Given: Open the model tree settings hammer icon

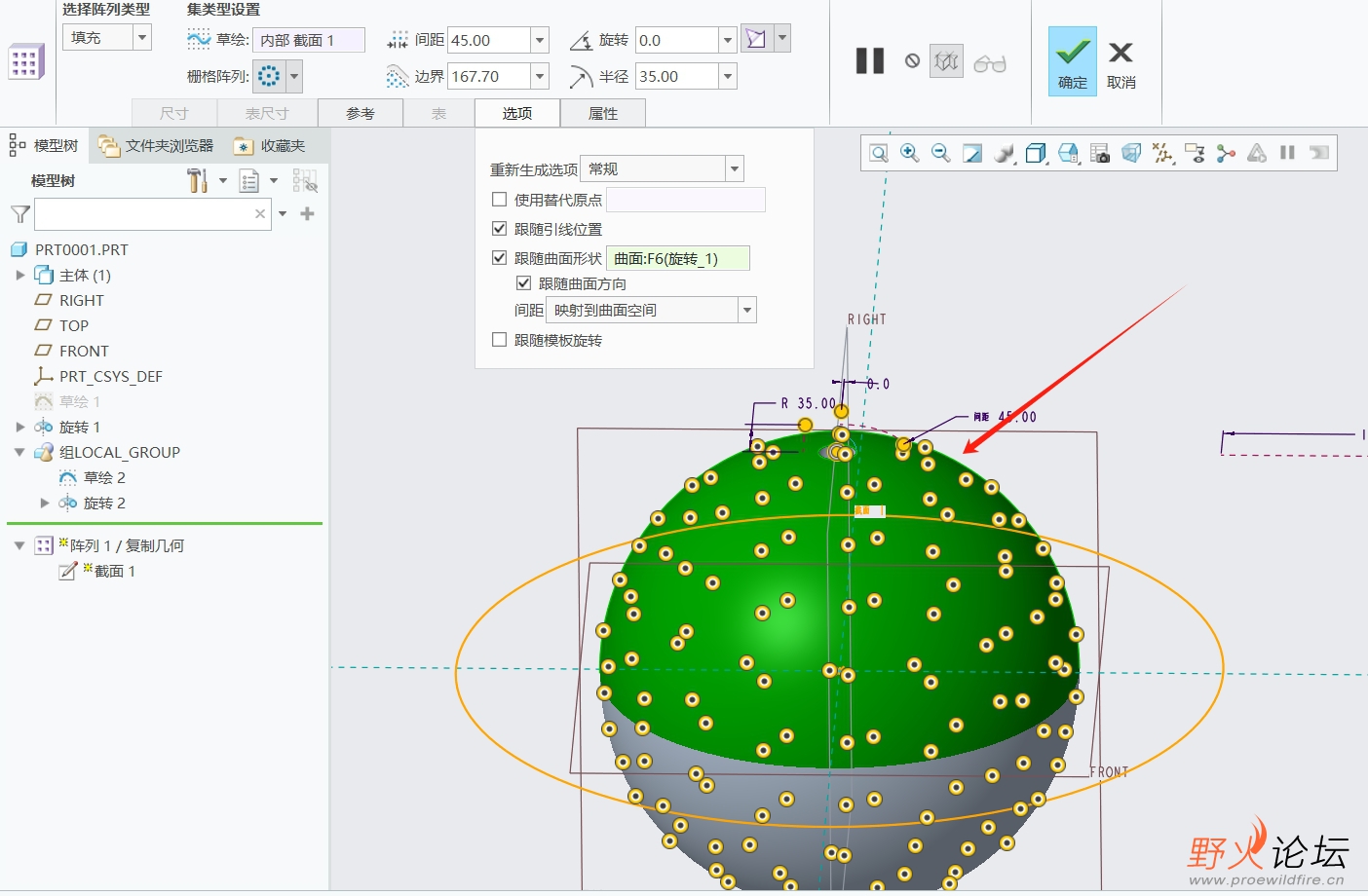Looking at the screenshot, I should pos(198,180).
